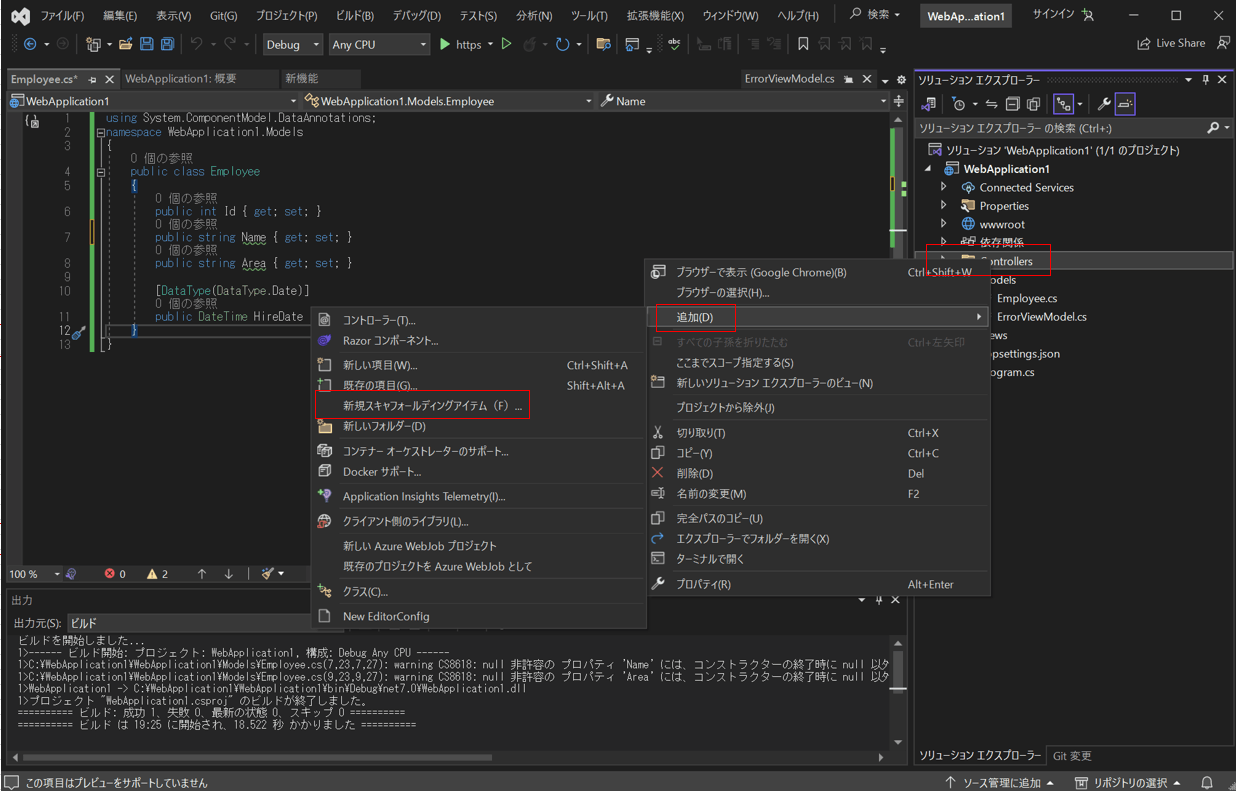Expand the Properties tree node
The height and width of the screenshot is (791, 1236).
click(943, 206)
